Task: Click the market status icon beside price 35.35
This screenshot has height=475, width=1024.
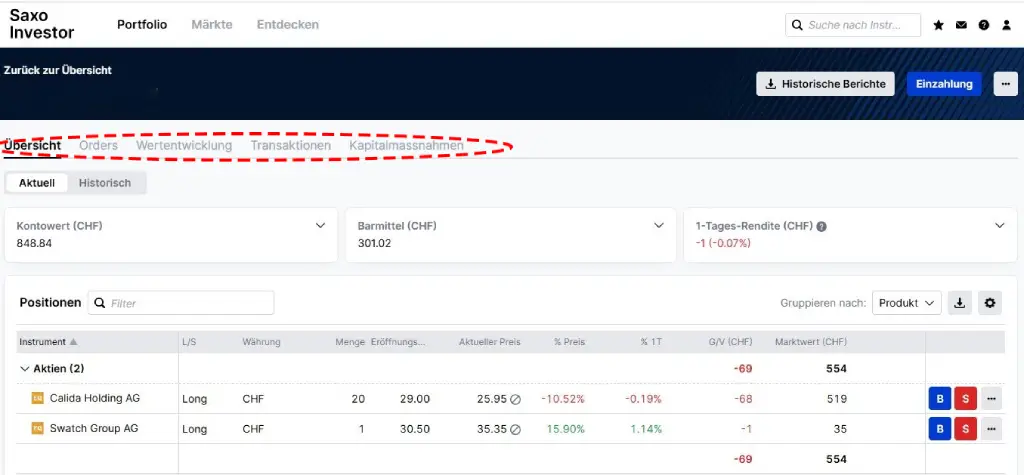Action: click(515, 429)
